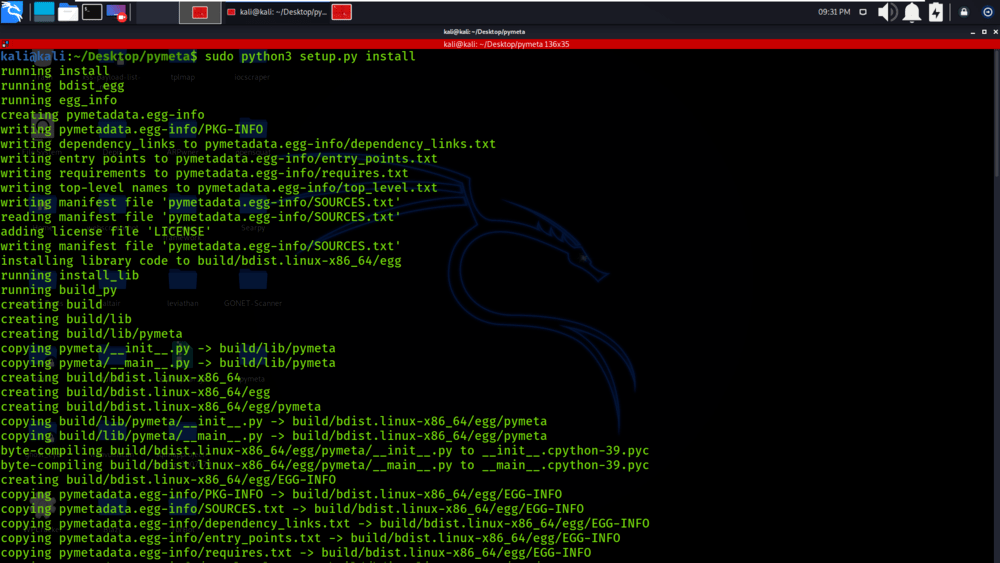Click 'byte-compiling ... __main__.py' line

pos(325,465)
